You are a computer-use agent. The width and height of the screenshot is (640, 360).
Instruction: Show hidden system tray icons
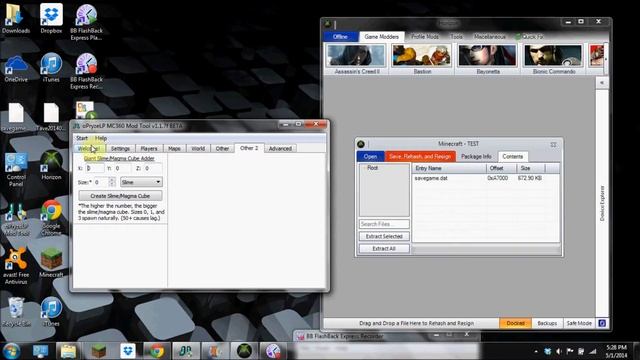pos(536,351)
